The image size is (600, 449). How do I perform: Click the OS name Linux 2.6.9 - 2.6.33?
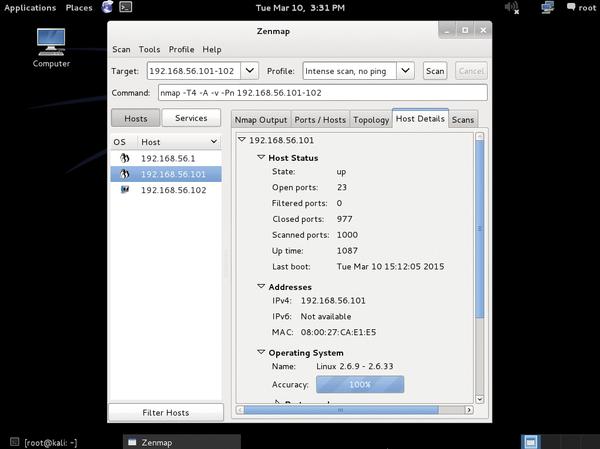point(355,366)
